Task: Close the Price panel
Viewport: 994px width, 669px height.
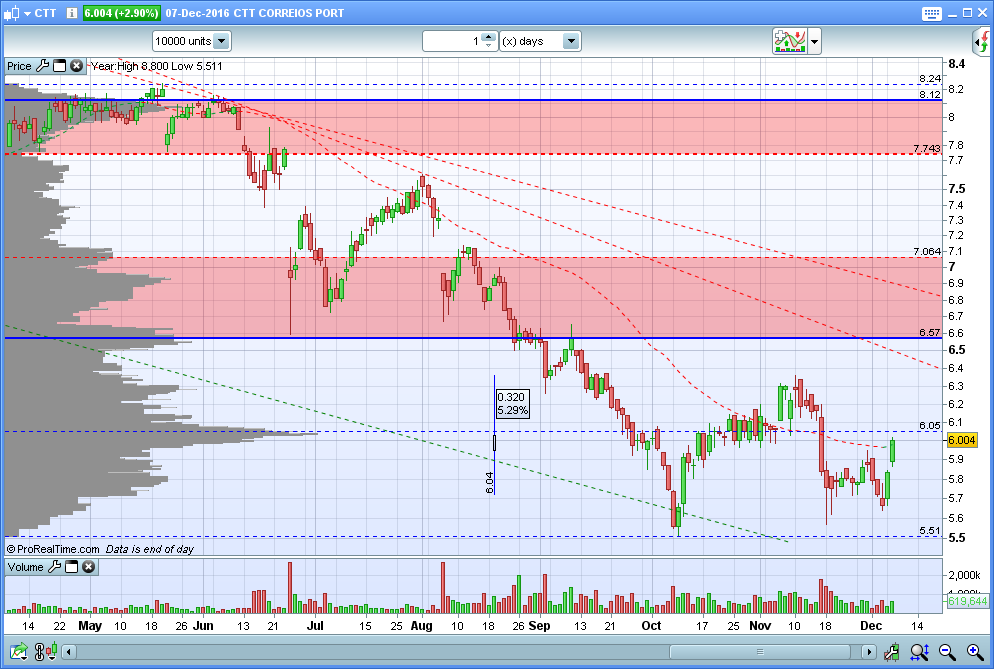Action: 77,65
